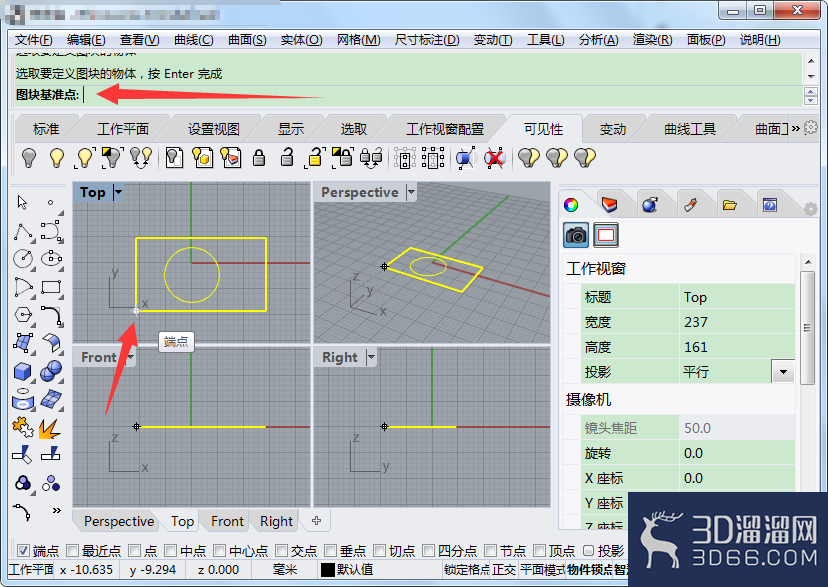The height and width of the screenshot is (587, 828).
Task: Select the Boolean union spheres tool
Action: click(x=51, y=372)
